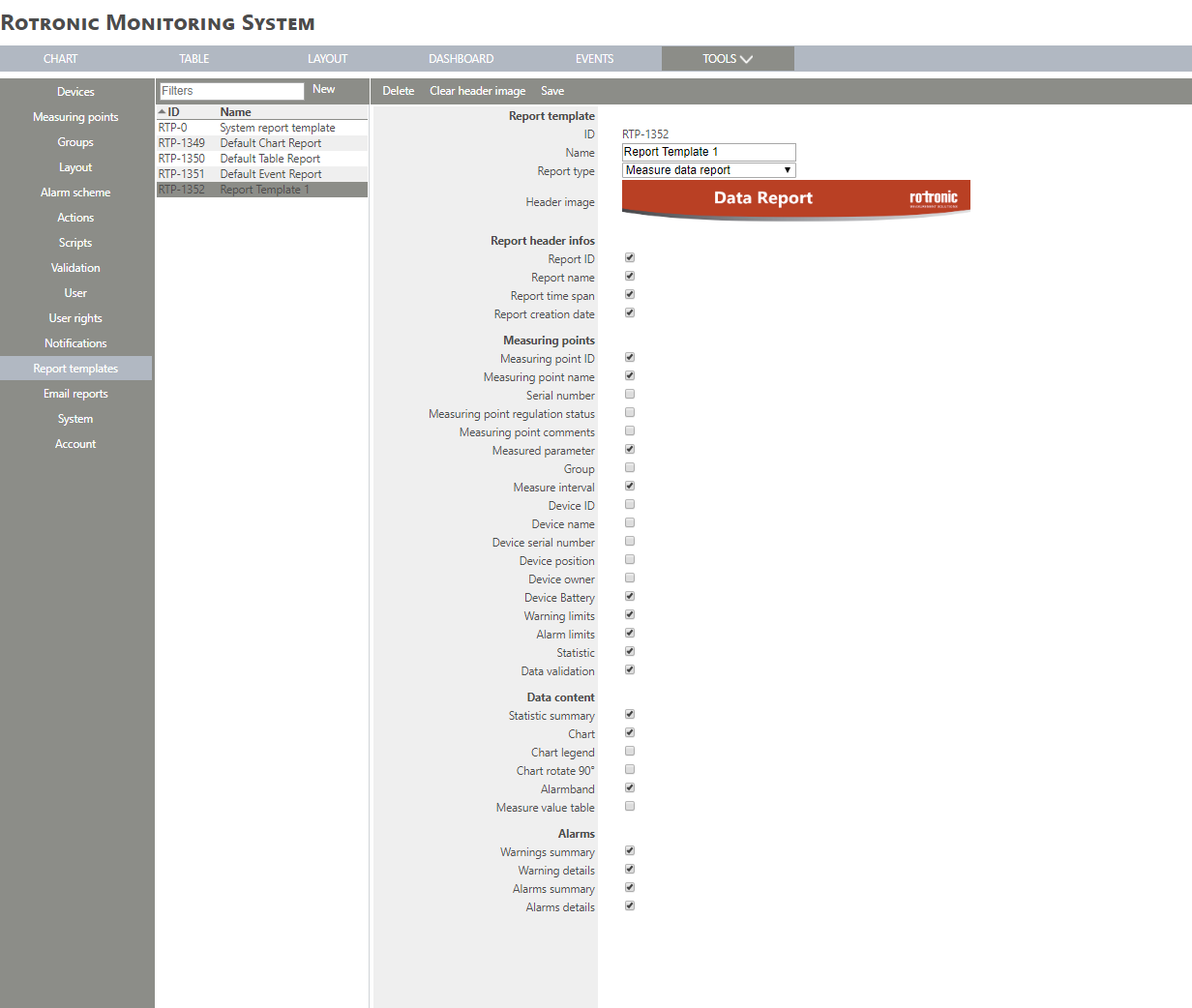Uncheck the Alarms details checkbox
1192x1008 pixels.
tap(630, 905)
